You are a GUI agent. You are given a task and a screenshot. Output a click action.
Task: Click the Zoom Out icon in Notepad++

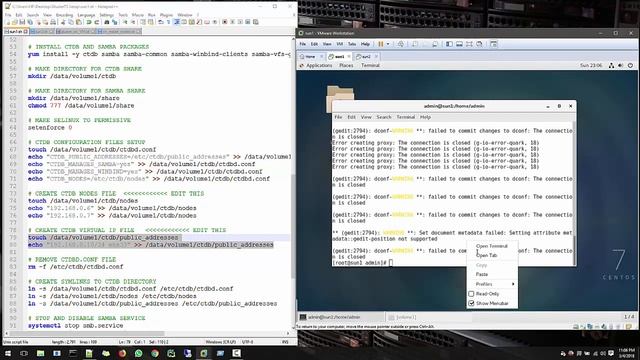[x=133, y=22]
